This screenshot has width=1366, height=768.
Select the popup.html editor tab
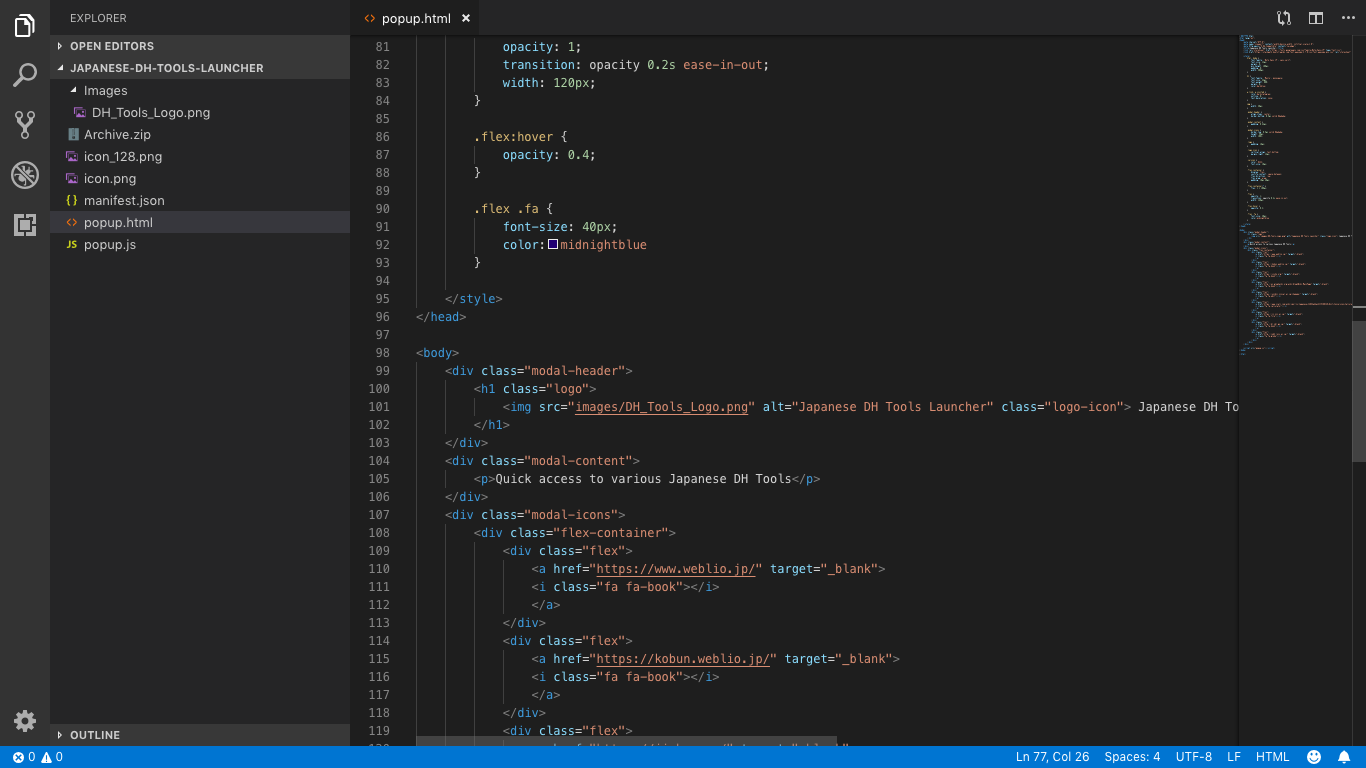click(x=416, y=18)
